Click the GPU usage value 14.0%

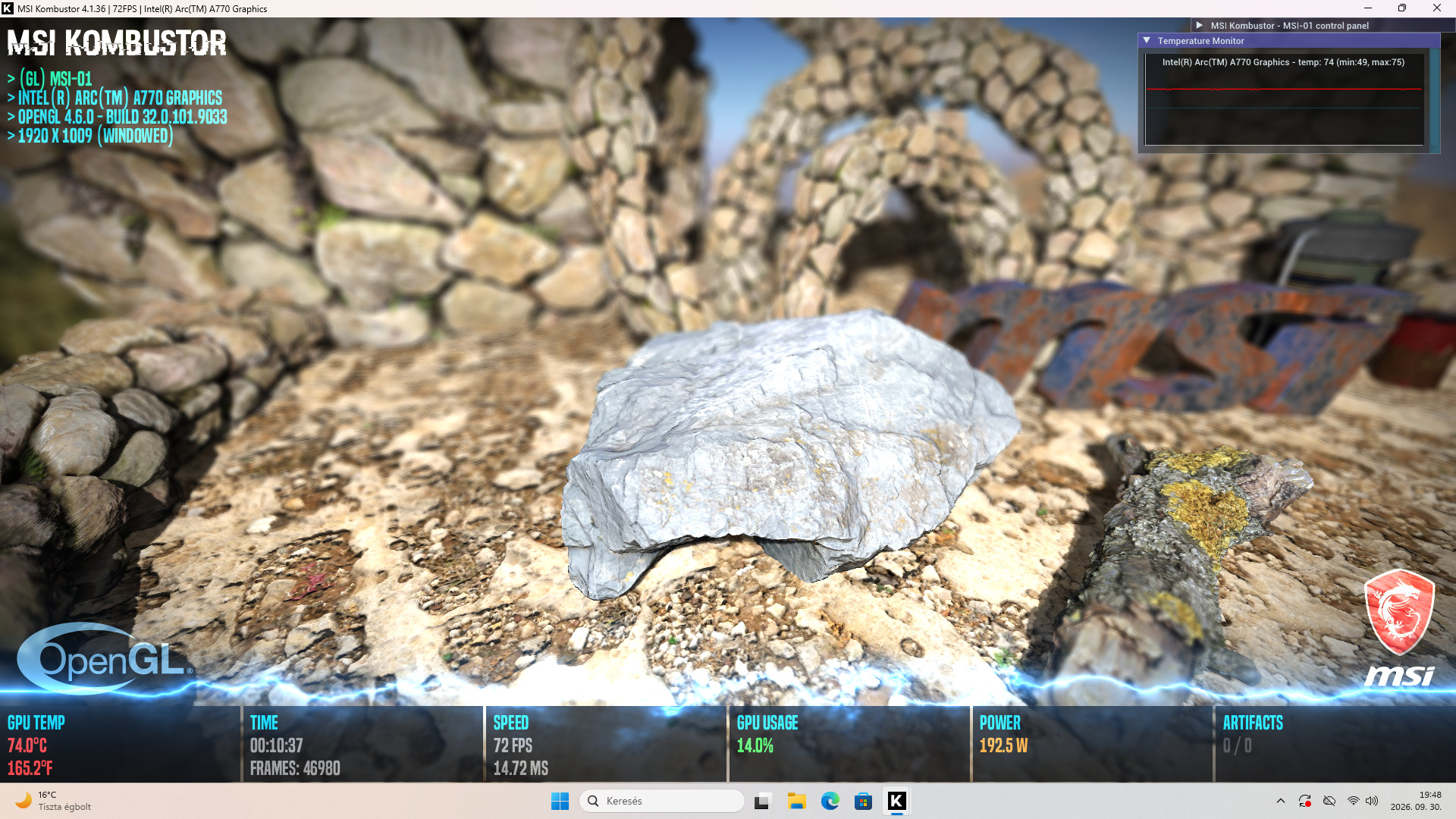tap(755, 745)
